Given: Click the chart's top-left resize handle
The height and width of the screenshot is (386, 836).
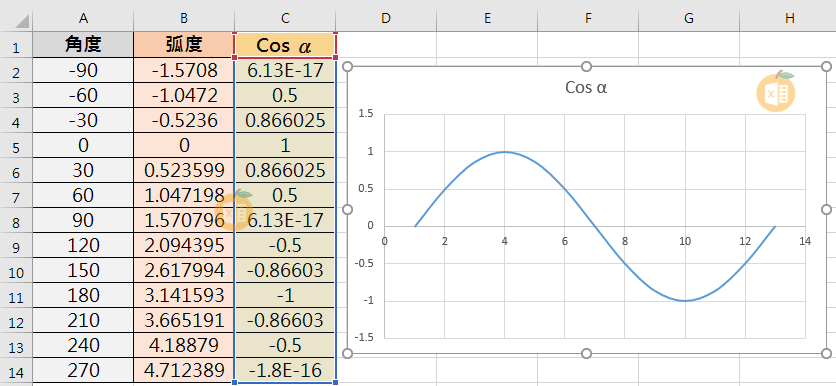Looking at the screenshot, I should pyautogui.click(x=347, y=66).
